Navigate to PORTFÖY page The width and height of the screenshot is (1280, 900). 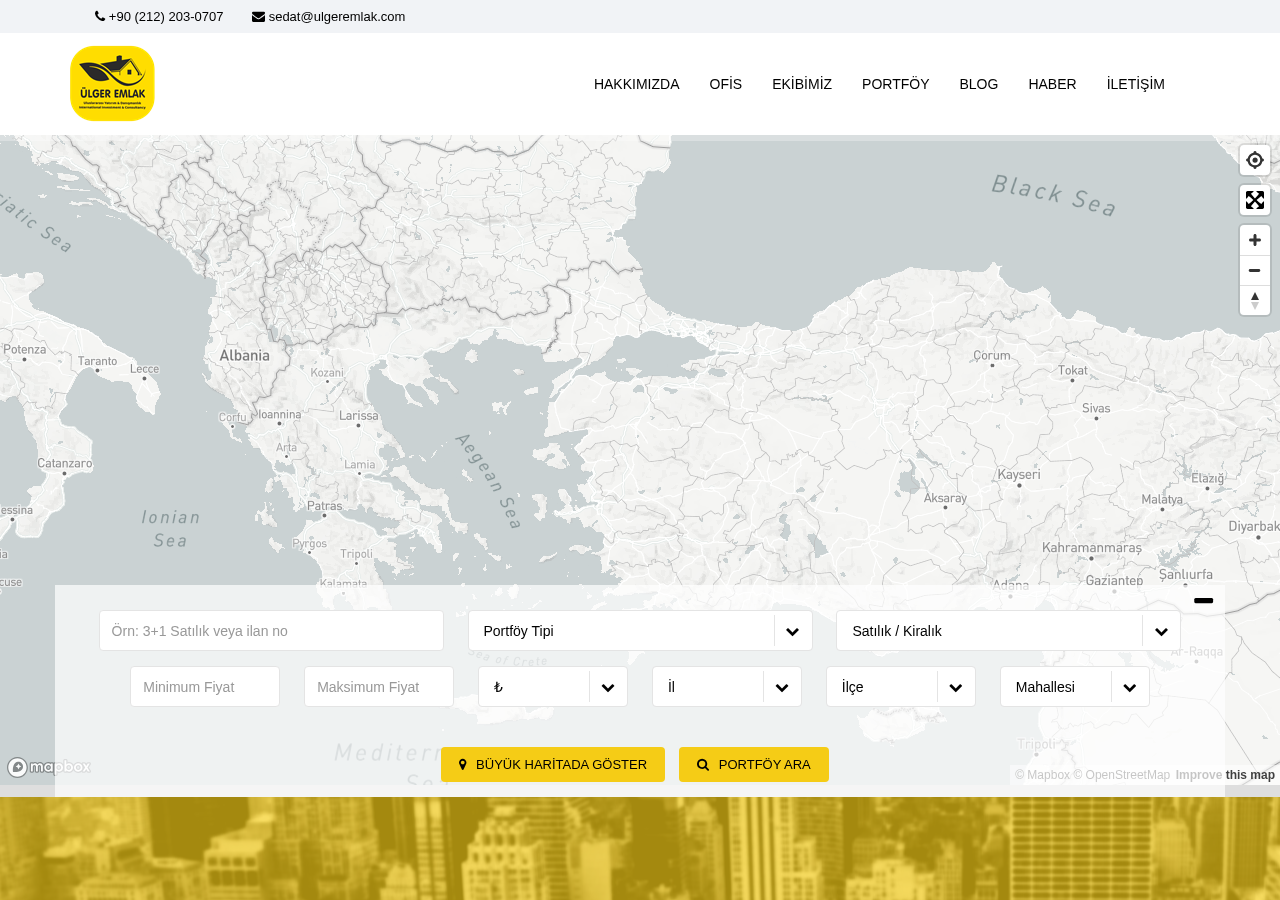(896, 84)
